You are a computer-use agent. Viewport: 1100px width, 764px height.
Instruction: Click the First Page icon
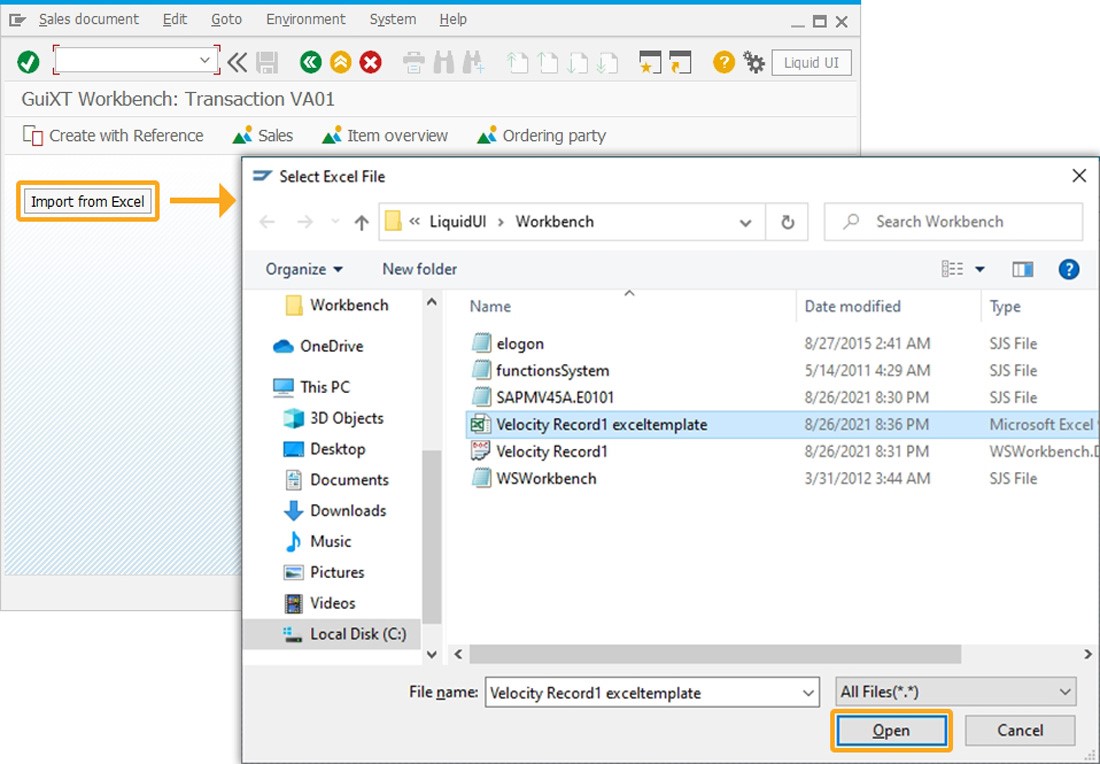(x=517, y=62)
